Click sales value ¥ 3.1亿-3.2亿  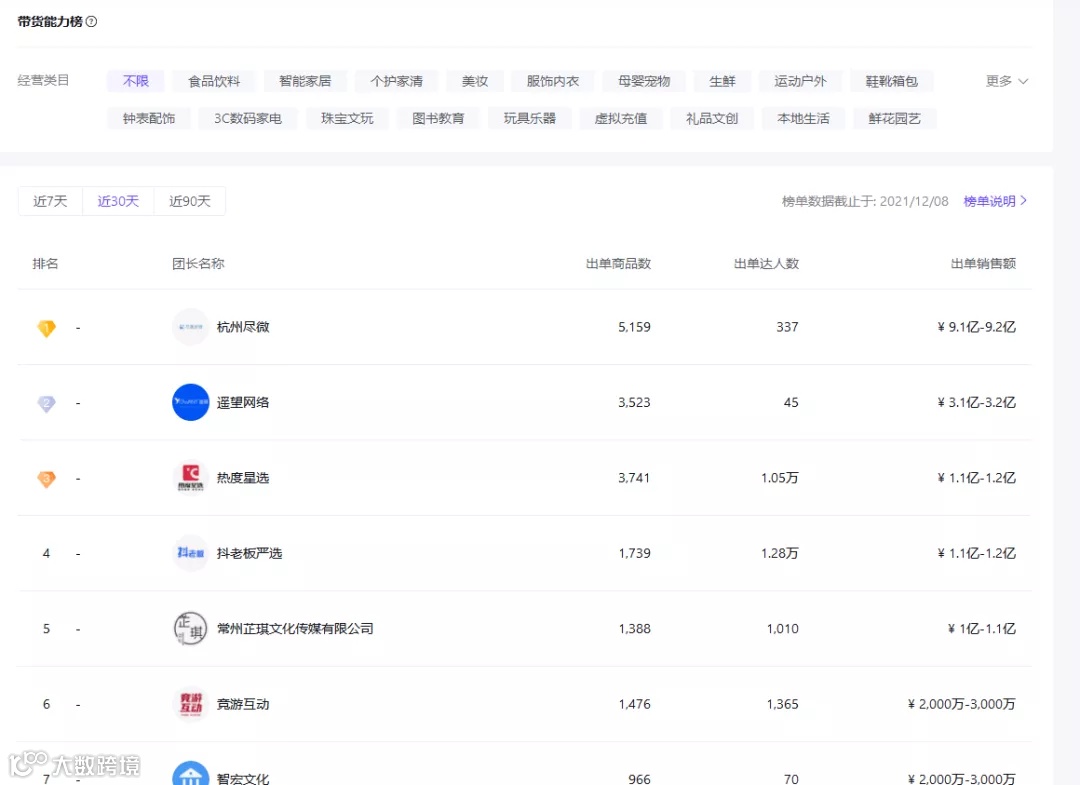point(977,402)
